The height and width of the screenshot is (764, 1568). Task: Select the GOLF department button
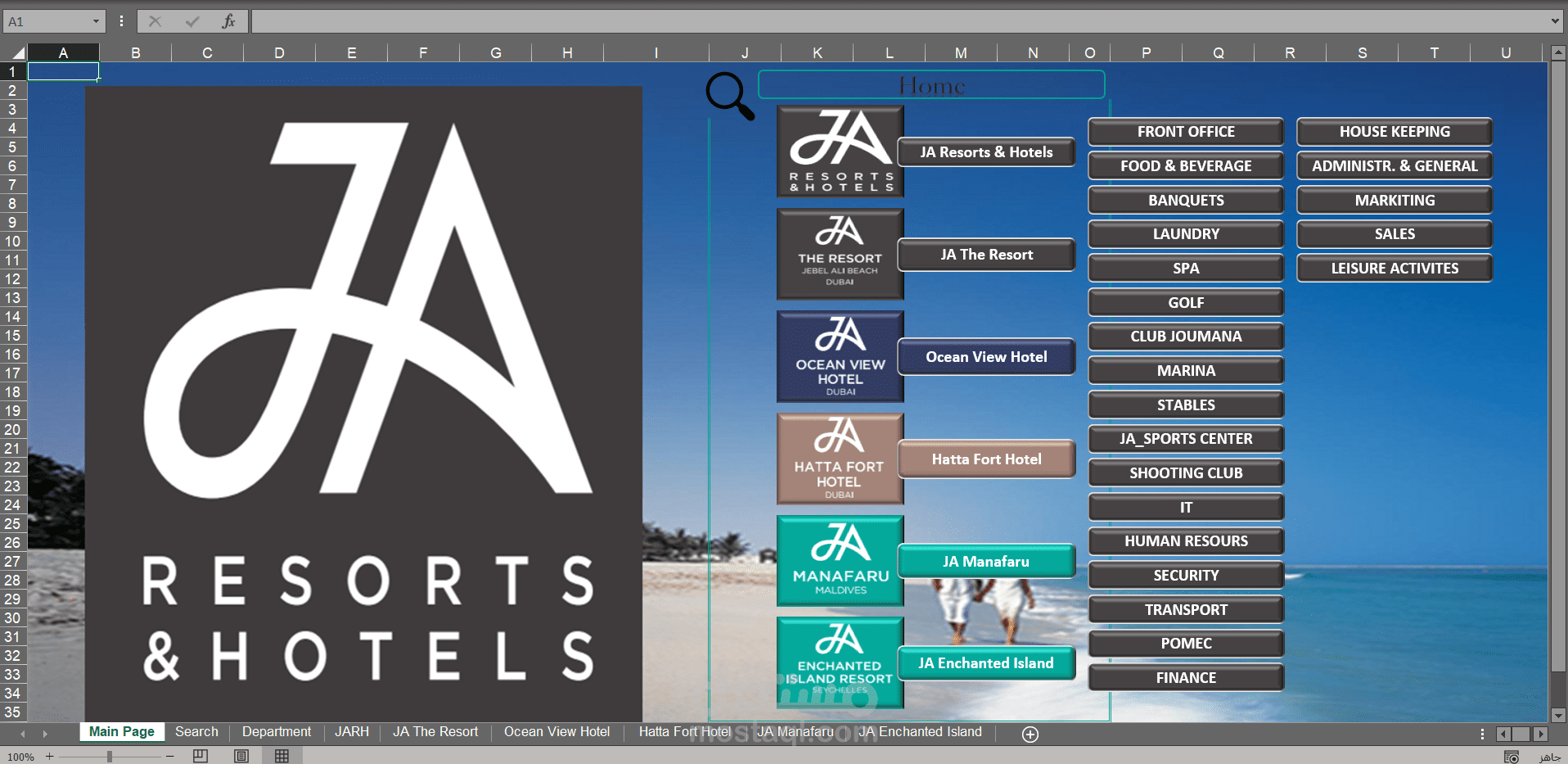click(x=1186, y=303)
